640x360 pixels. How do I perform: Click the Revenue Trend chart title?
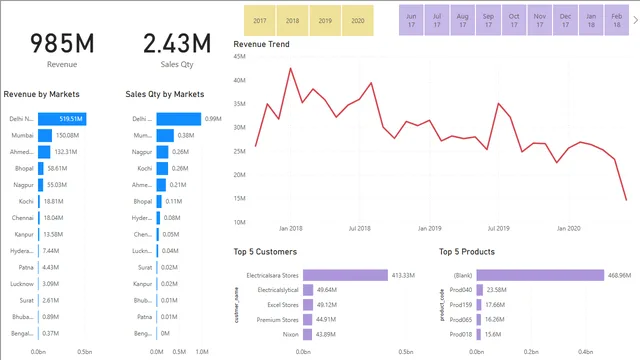point(261,44)
